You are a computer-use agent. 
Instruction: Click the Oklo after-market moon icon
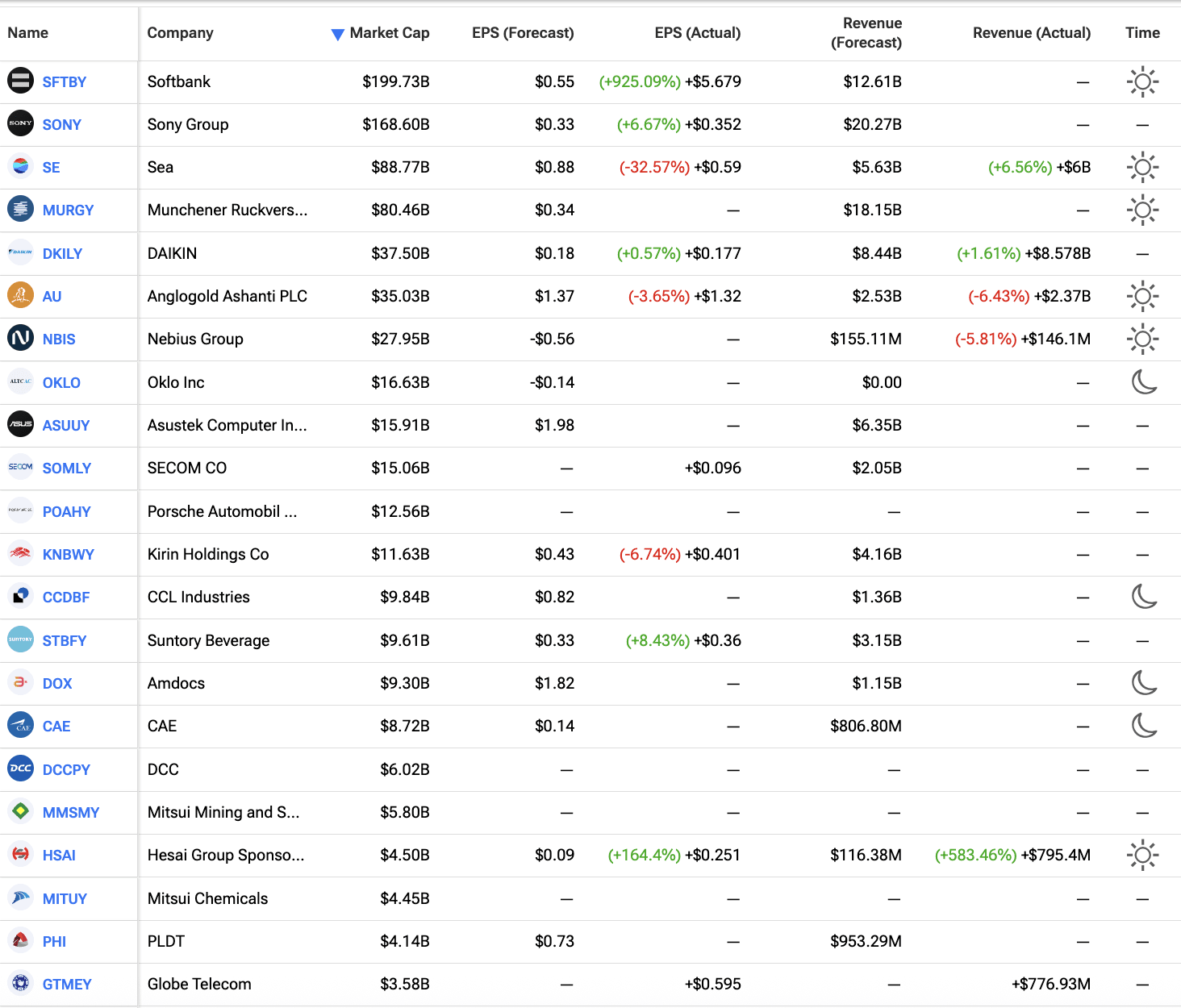click(1143, 382)
